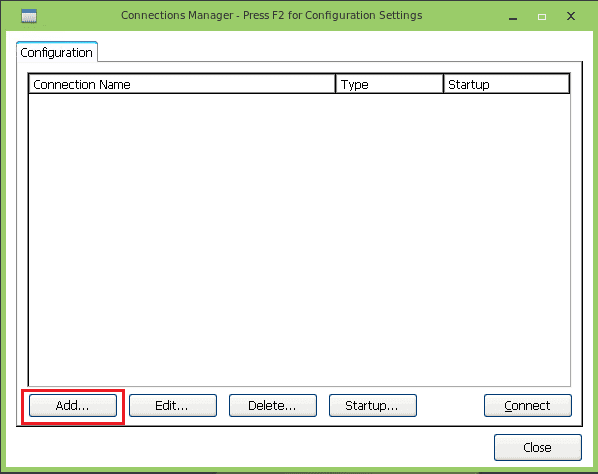Screen dimensions: 598x474
Task: Sort by the Startup column header
Action: tap(506, 84)
